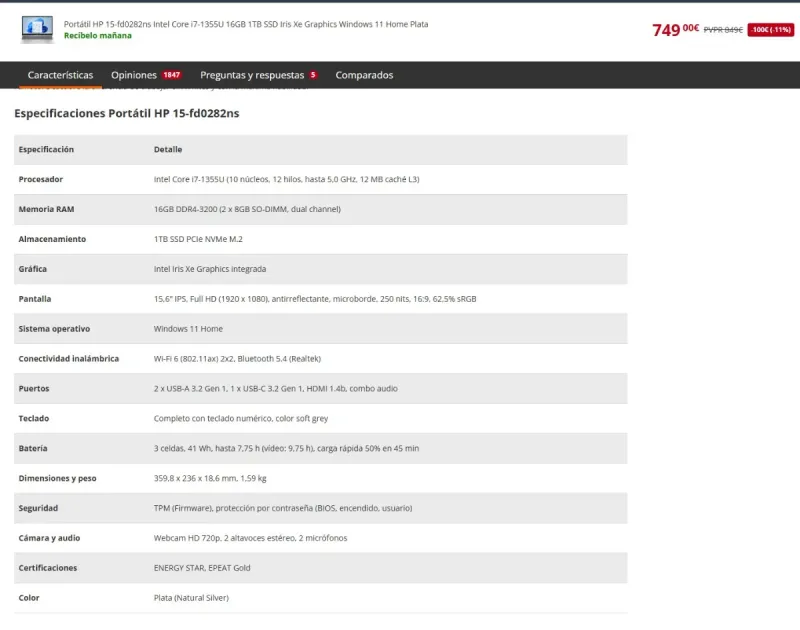Image resolution: width=800 pixels, height=630 pixels.
Task: Click the 'Seguridad' row label
Action: (38, 508)
